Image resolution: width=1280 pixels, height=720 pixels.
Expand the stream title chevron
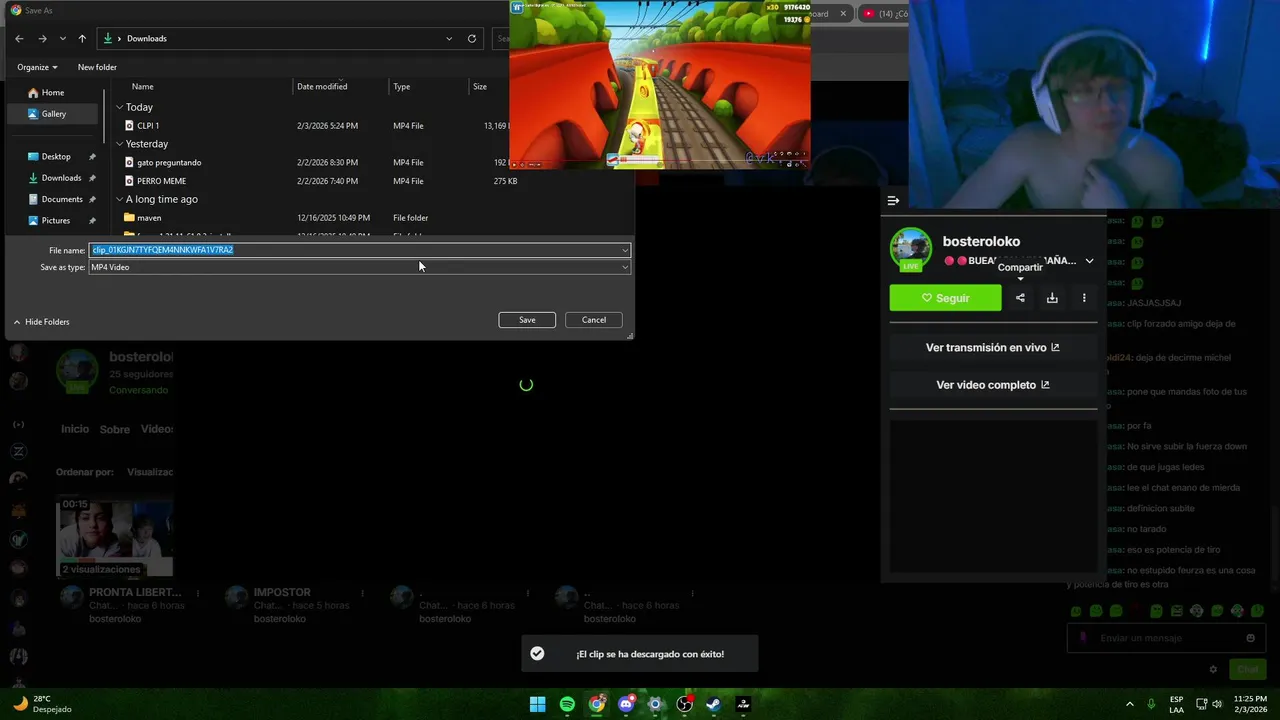tap(1089, 261)
